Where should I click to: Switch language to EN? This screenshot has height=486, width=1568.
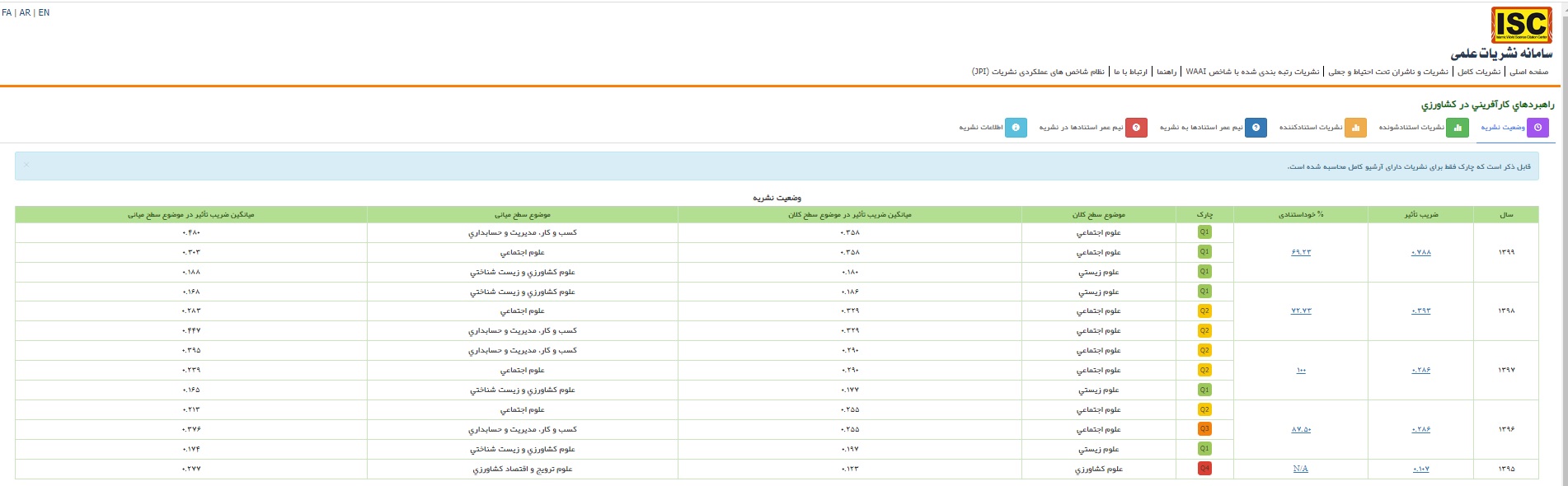[x=44, y=13]
